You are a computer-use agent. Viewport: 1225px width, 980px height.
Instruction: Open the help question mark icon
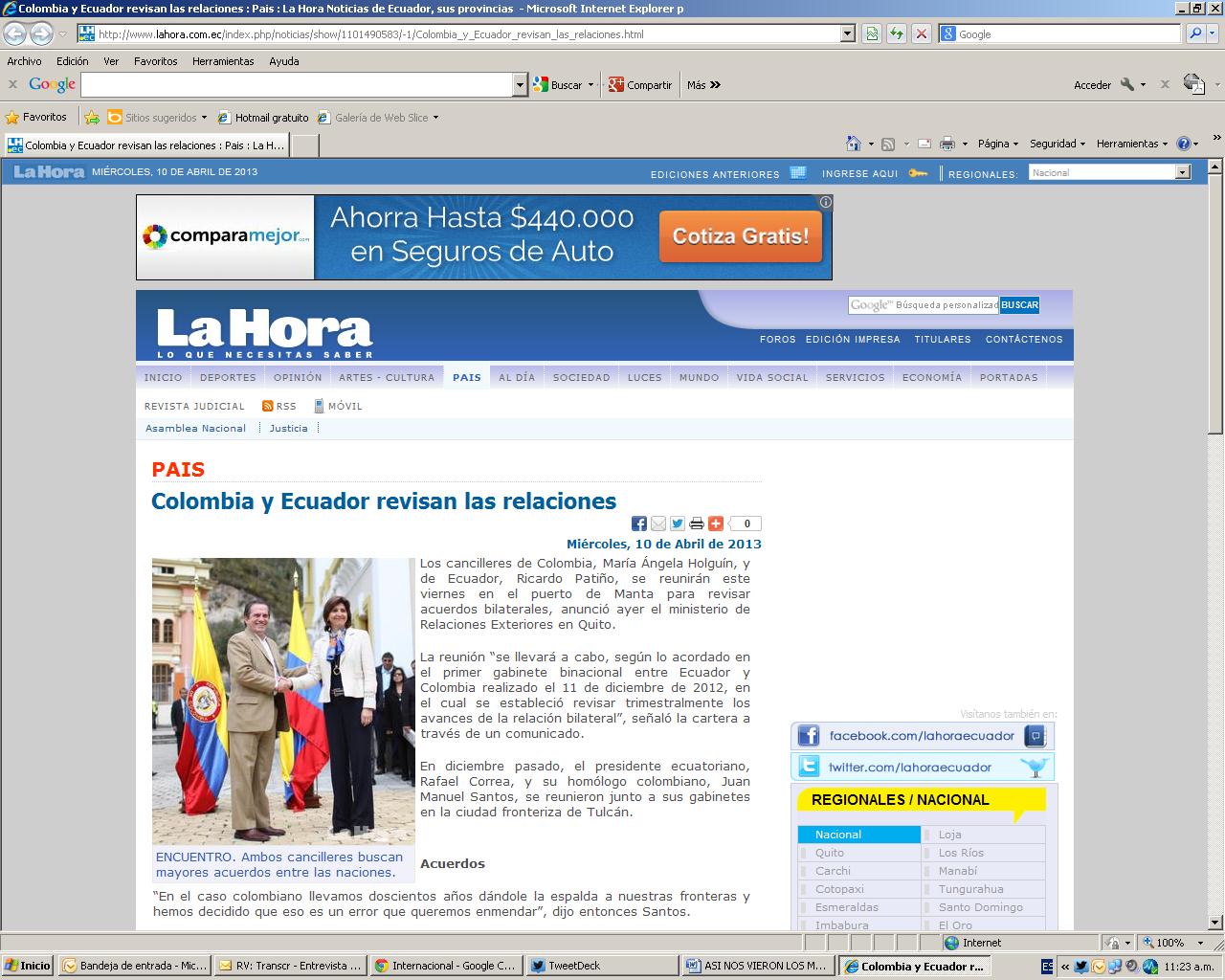(1183, 144)
